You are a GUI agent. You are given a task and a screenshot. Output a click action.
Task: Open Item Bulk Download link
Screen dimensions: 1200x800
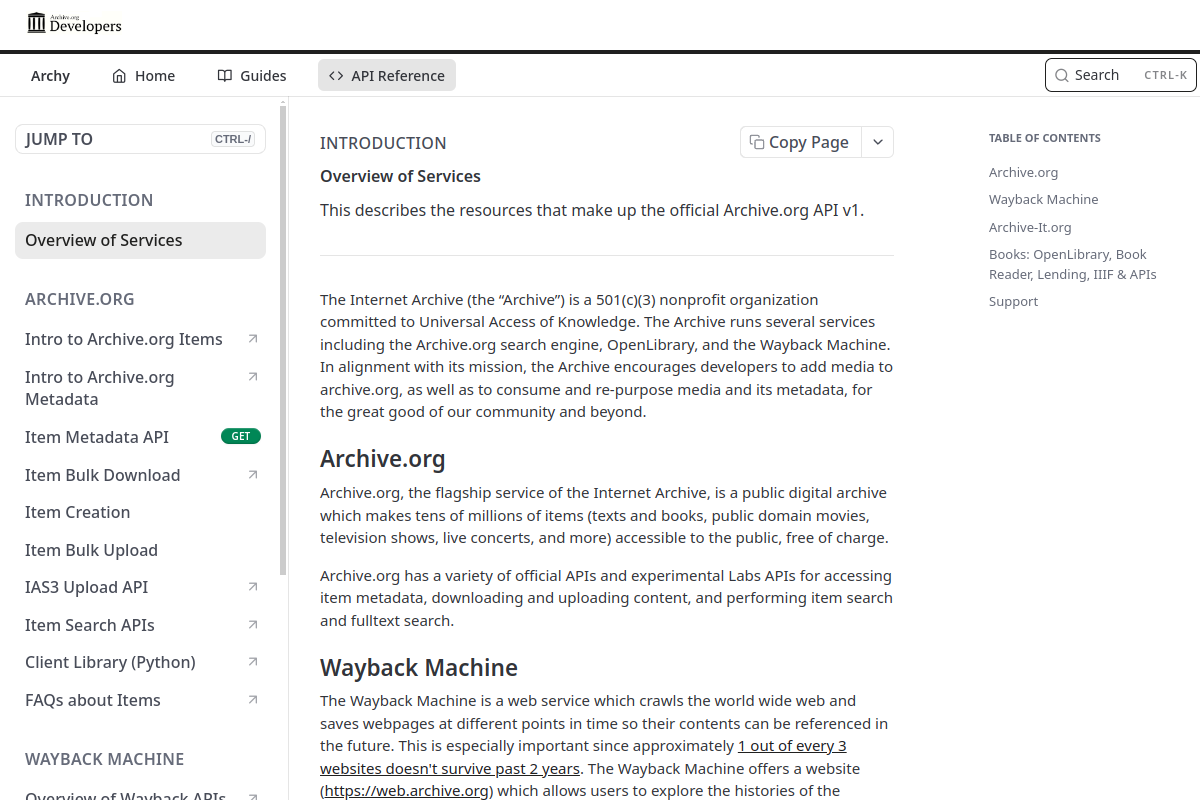pyautogui.click(x=140, y=475)
